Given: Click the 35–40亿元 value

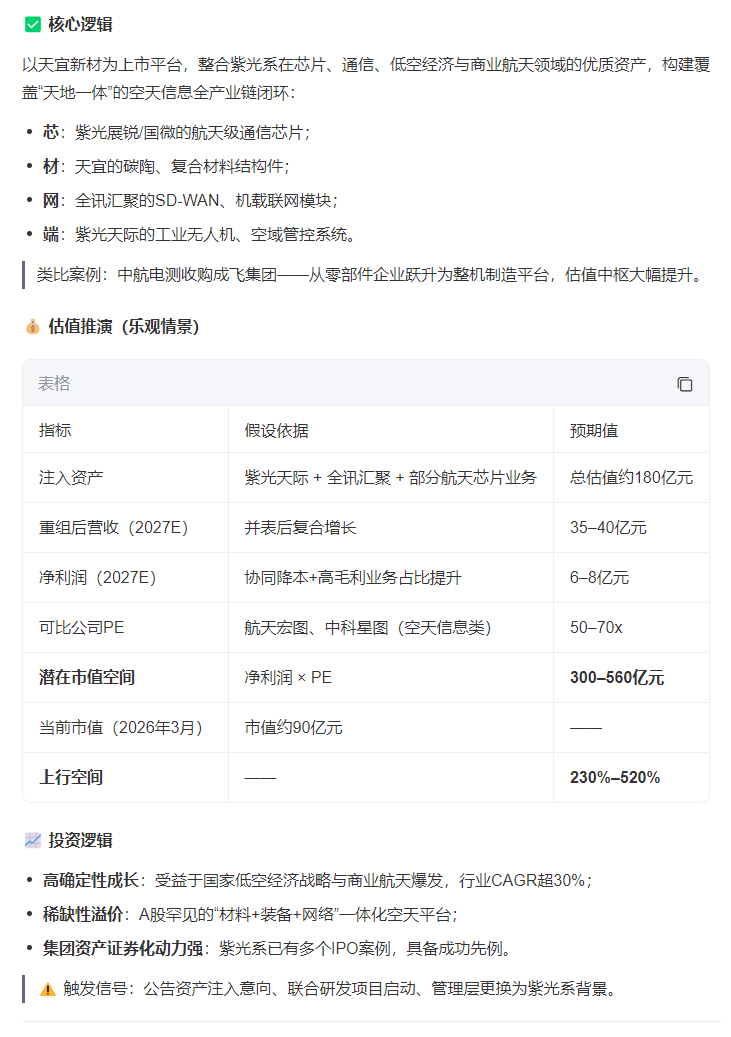Looking at the screenshot, I should (x=608, y=528).
